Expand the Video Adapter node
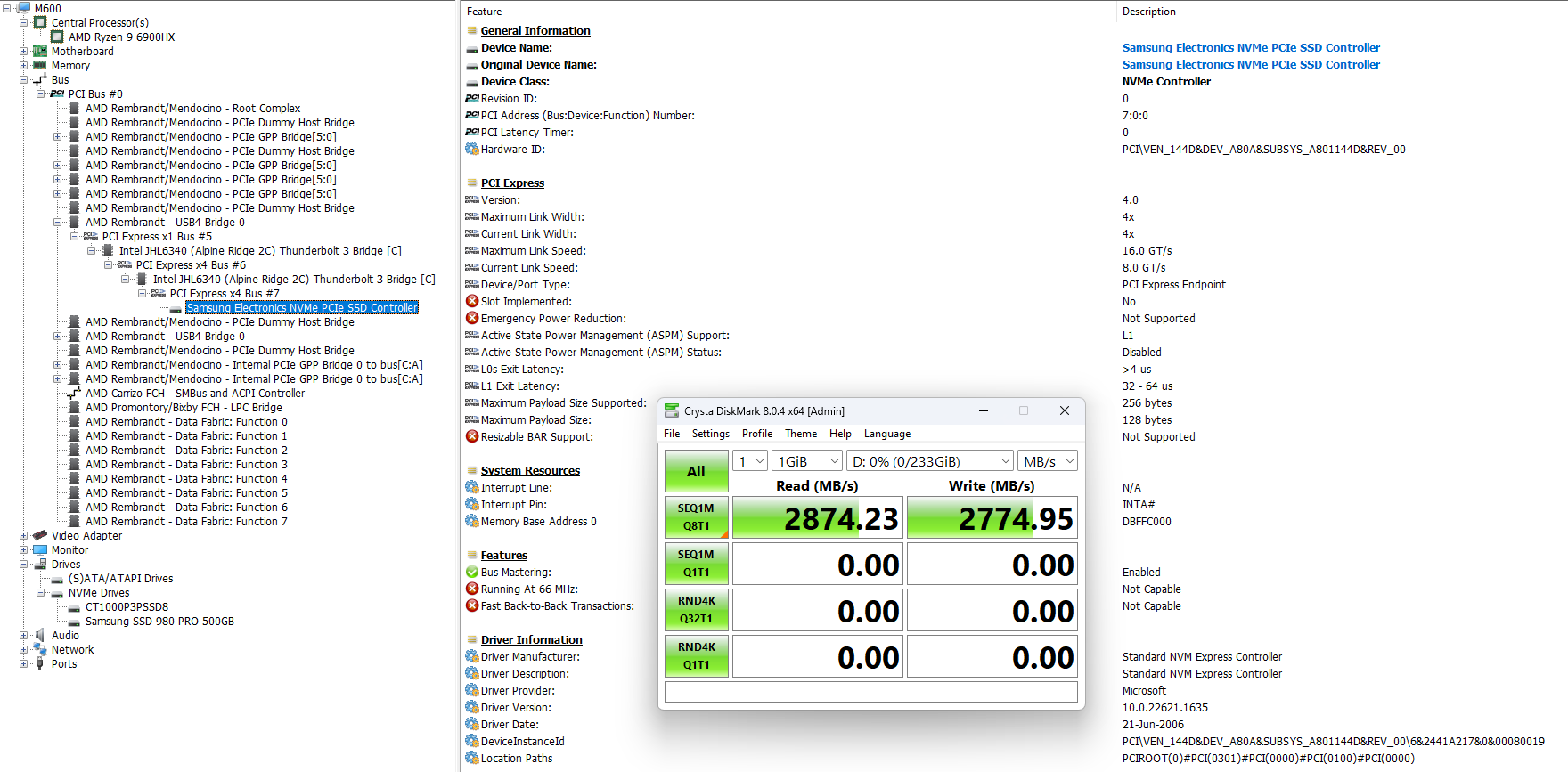Screen dimensions: 1568x772 [x=24, y=535]
